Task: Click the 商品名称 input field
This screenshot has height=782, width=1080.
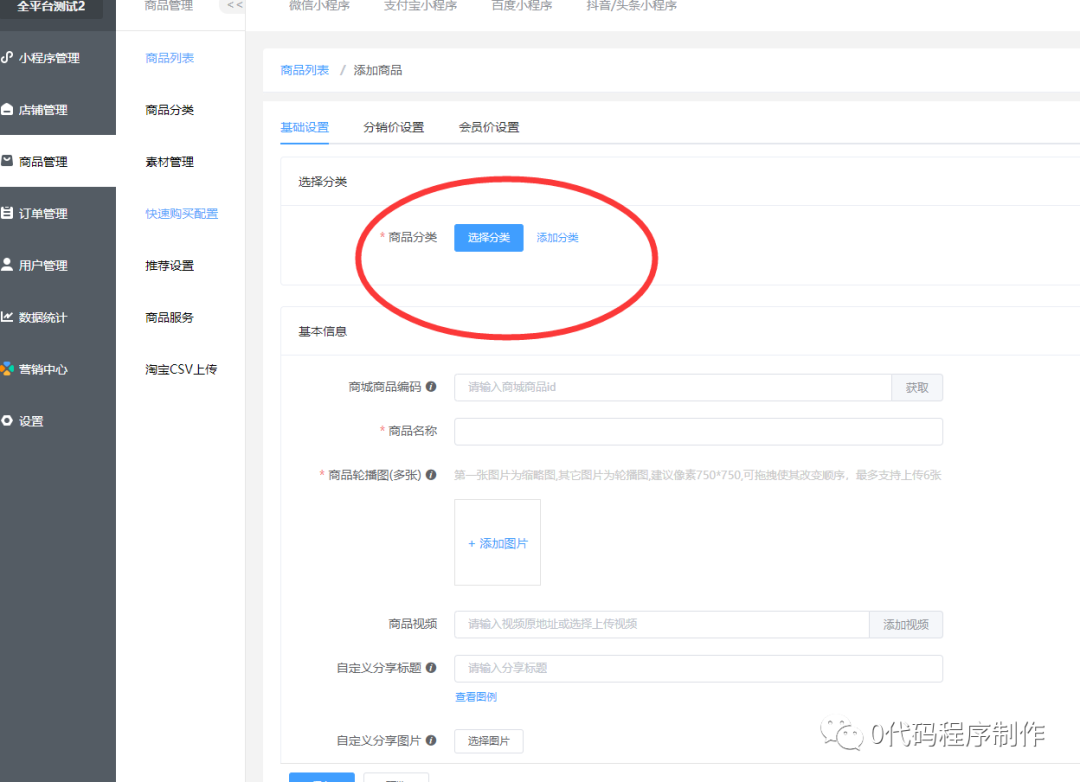Action: point(698,431)
